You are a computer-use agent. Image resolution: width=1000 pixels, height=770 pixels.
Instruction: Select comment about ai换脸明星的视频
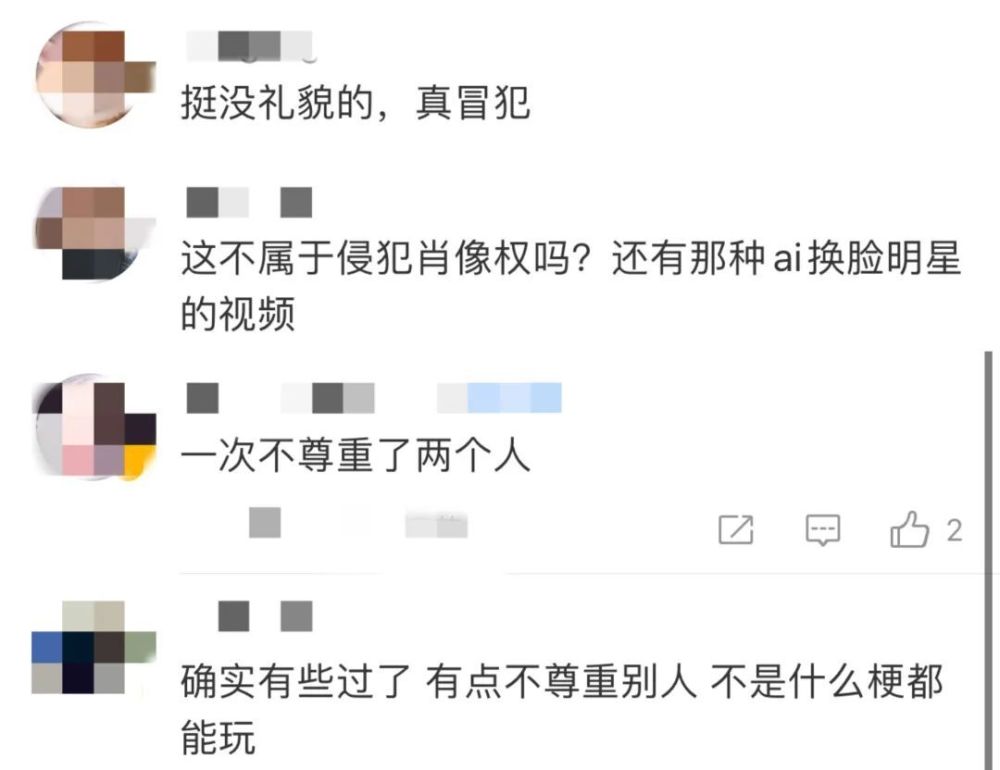point(571,285)
